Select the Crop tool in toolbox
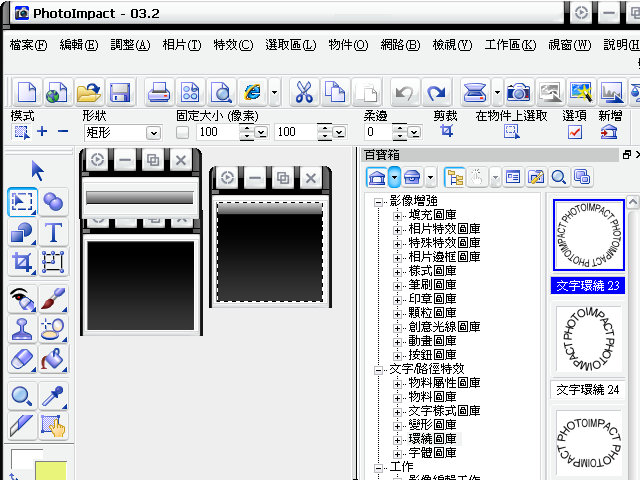This screenshot has width=640, height=480. pos(22,263)
